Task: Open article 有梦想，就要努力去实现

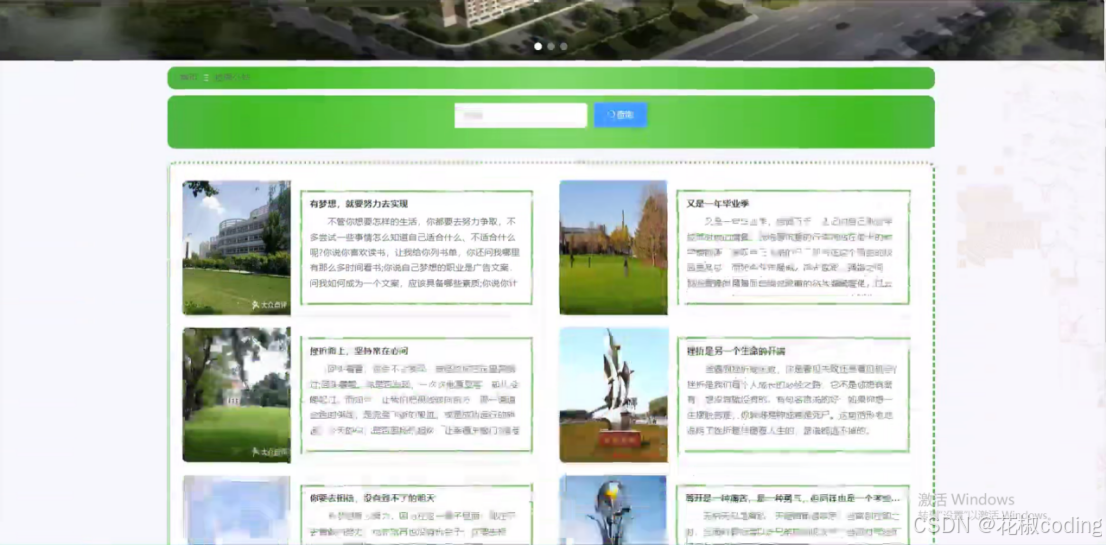Action: [359, 204]
